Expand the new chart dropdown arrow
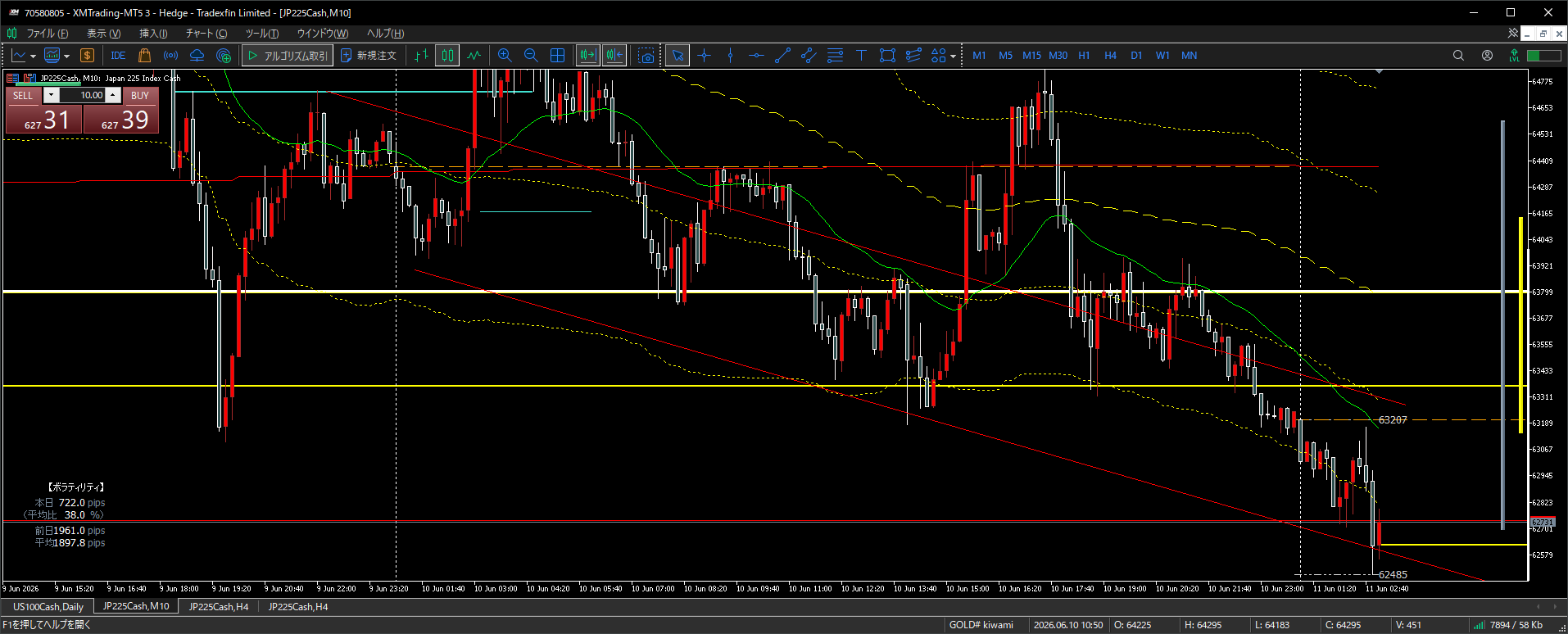The height and width of the screenshot is (634, 1568). [x=33, y=57]
